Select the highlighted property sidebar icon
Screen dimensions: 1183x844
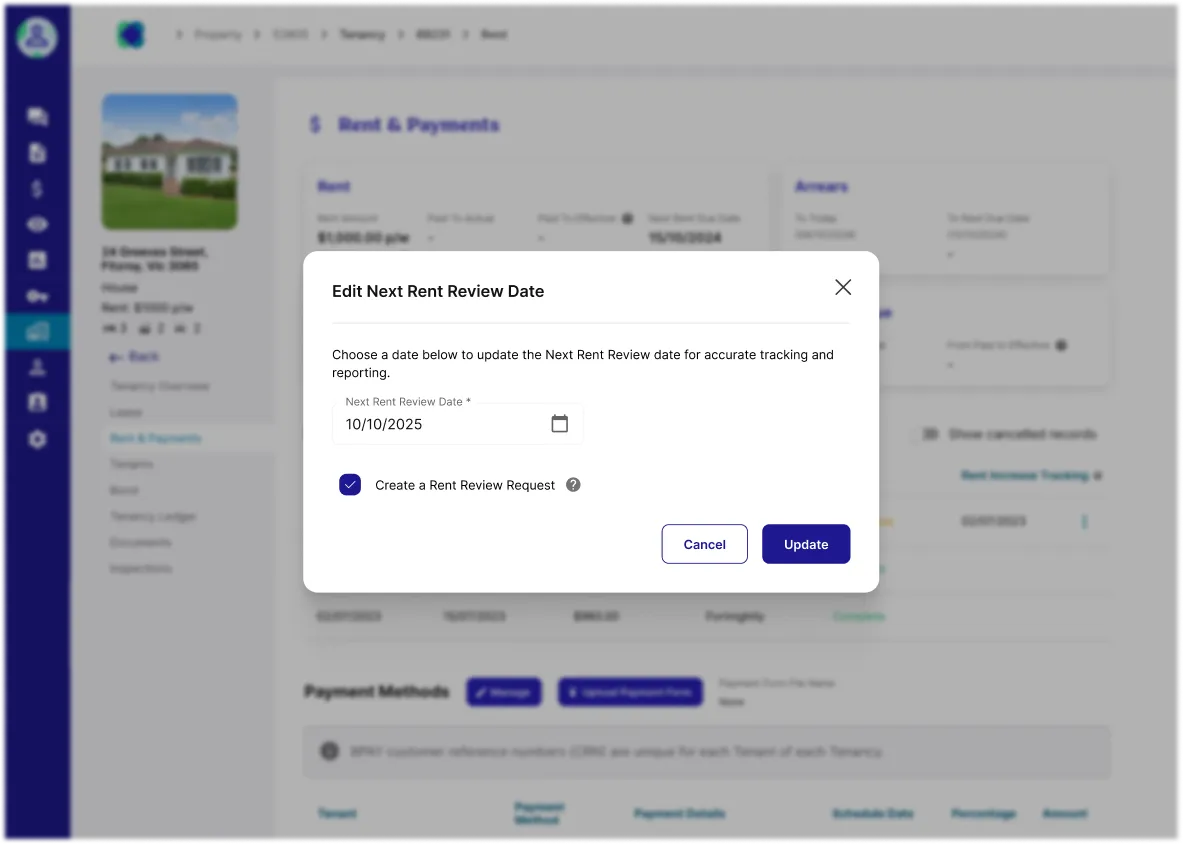pos(37,332)
